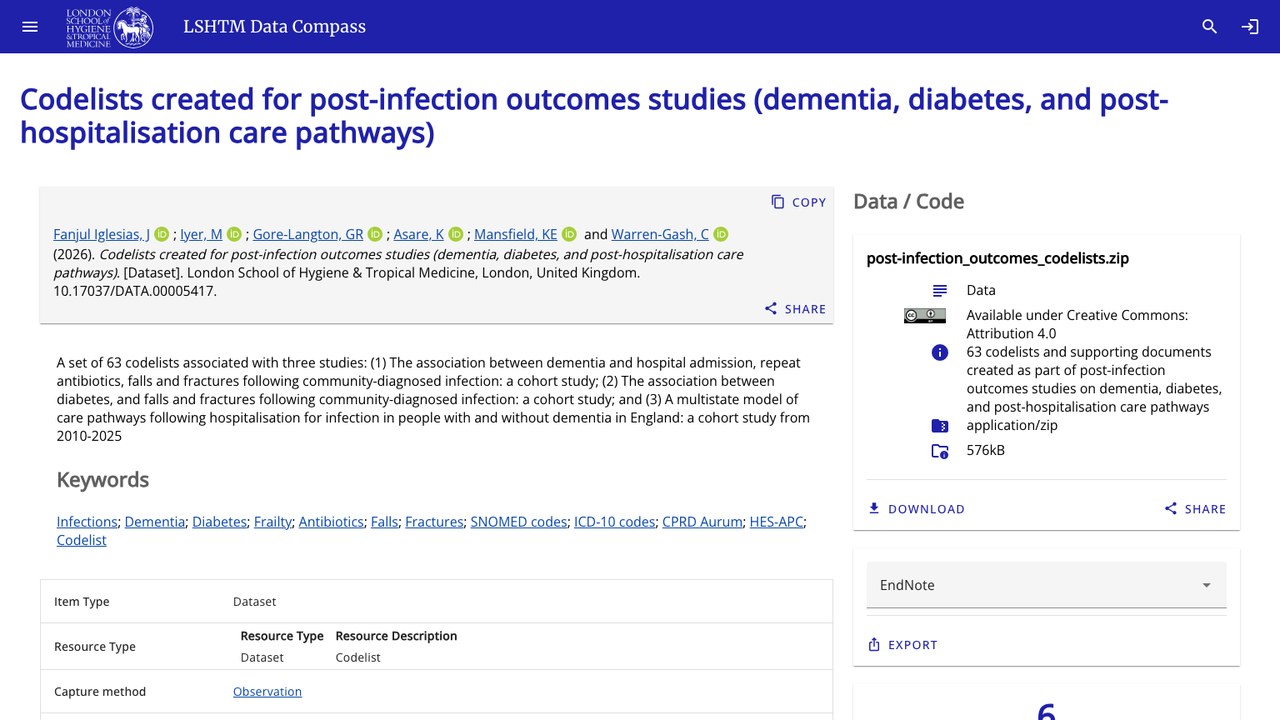Open author link Iyer, M

tap(201, 234)
